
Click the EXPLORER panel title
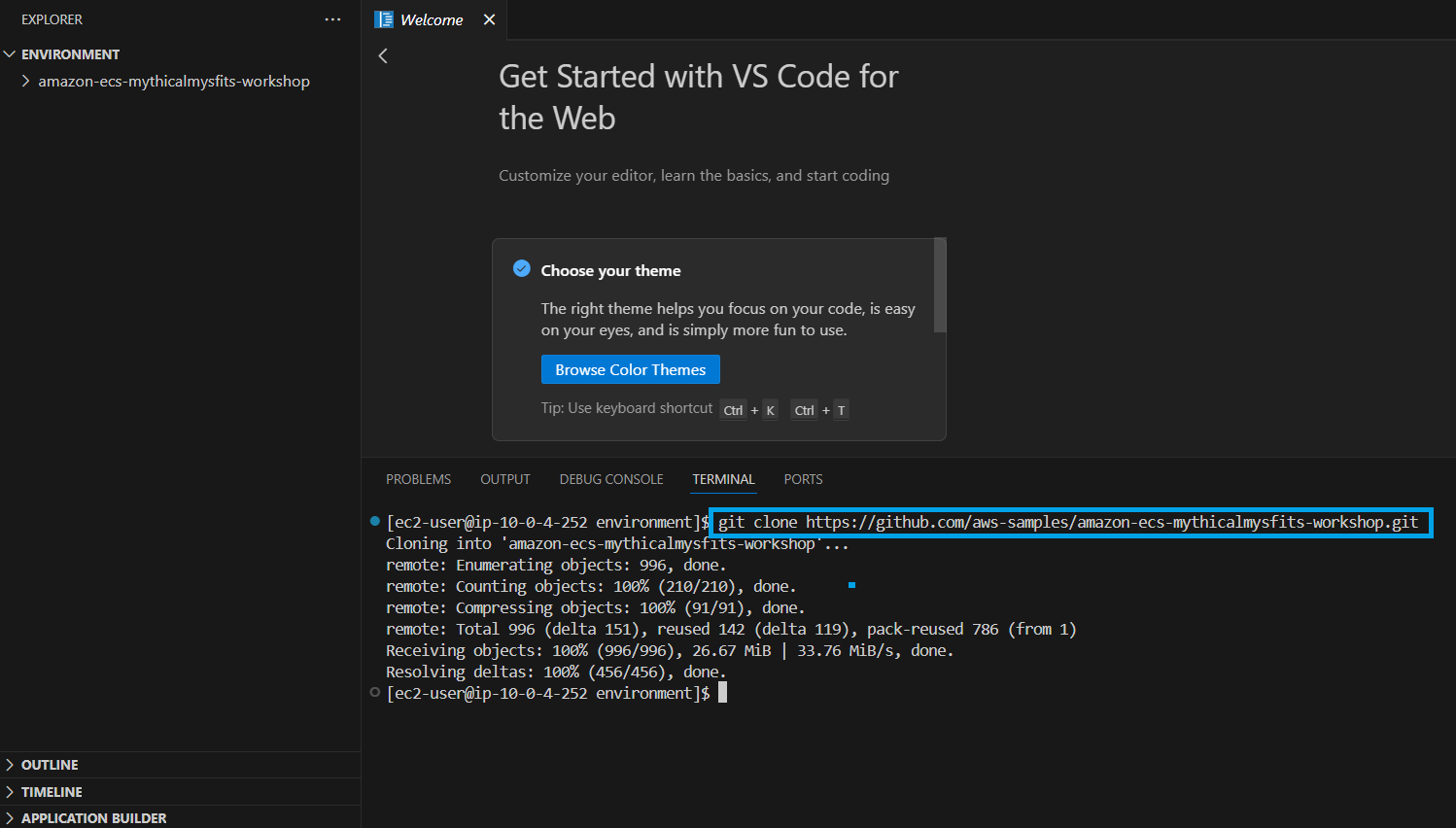pos(52,19)
